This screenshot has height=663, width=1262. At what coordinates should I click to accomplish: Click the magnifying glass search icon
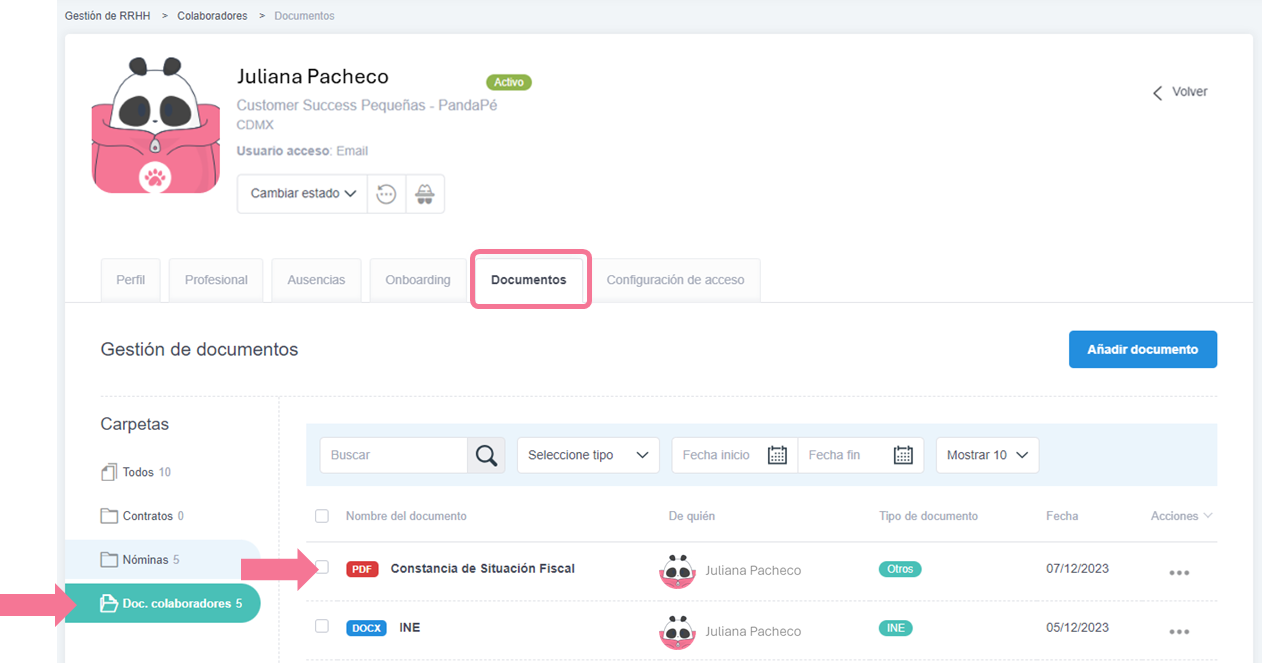coord(486,455)
